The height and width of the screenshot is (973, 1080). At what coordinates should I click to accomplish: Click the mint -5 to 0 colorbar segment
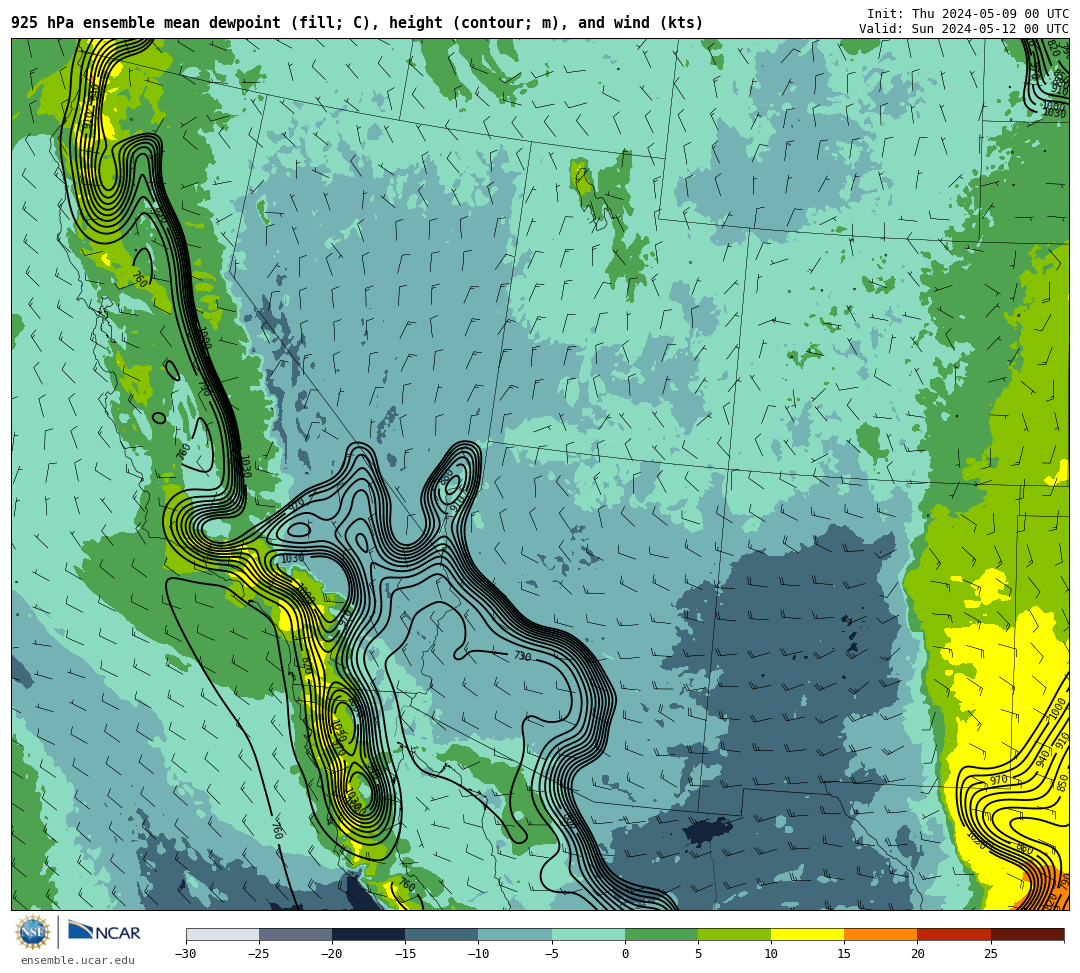(x=588, y=934)
